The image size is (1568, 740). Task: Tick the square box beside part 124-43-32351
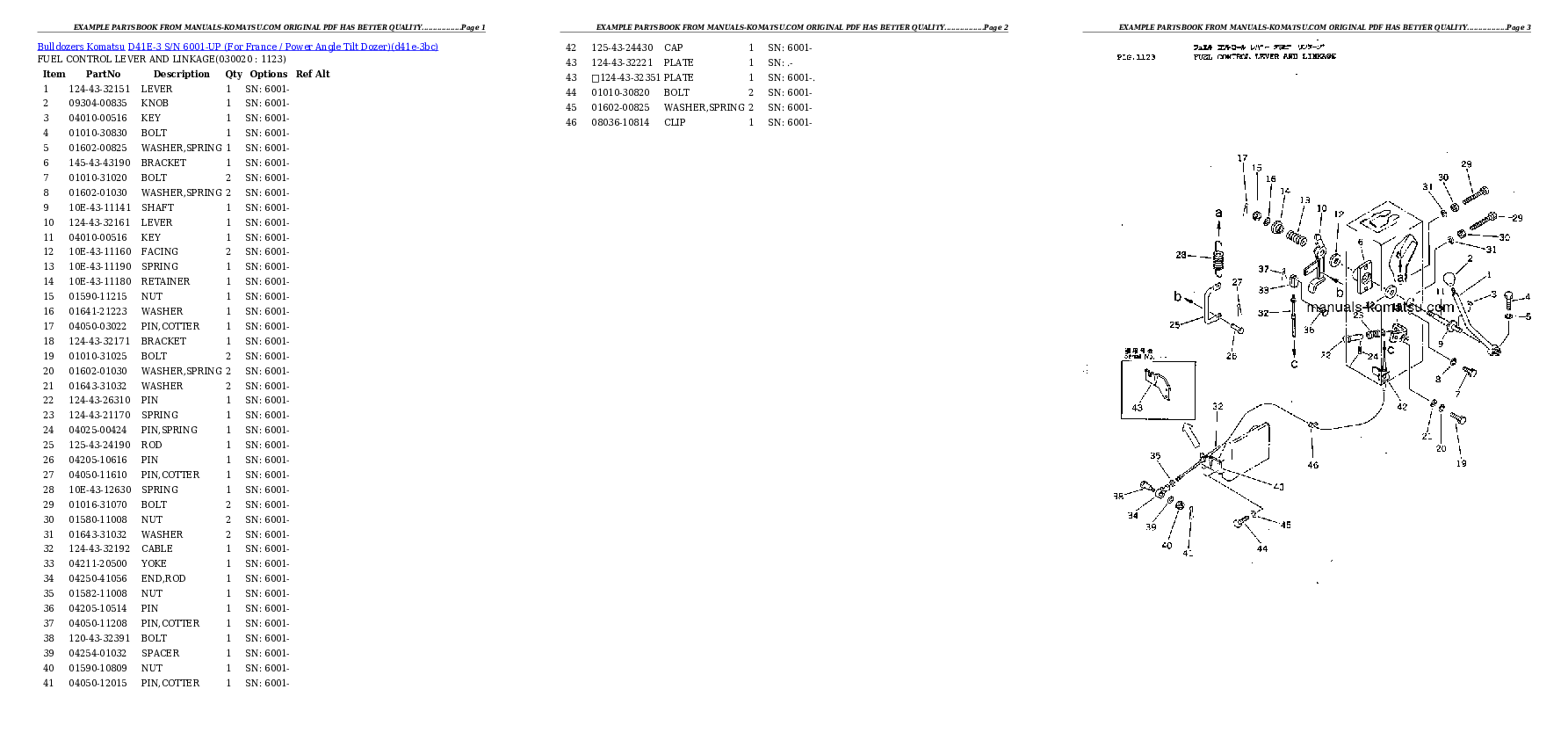click(x=596, y=78)
